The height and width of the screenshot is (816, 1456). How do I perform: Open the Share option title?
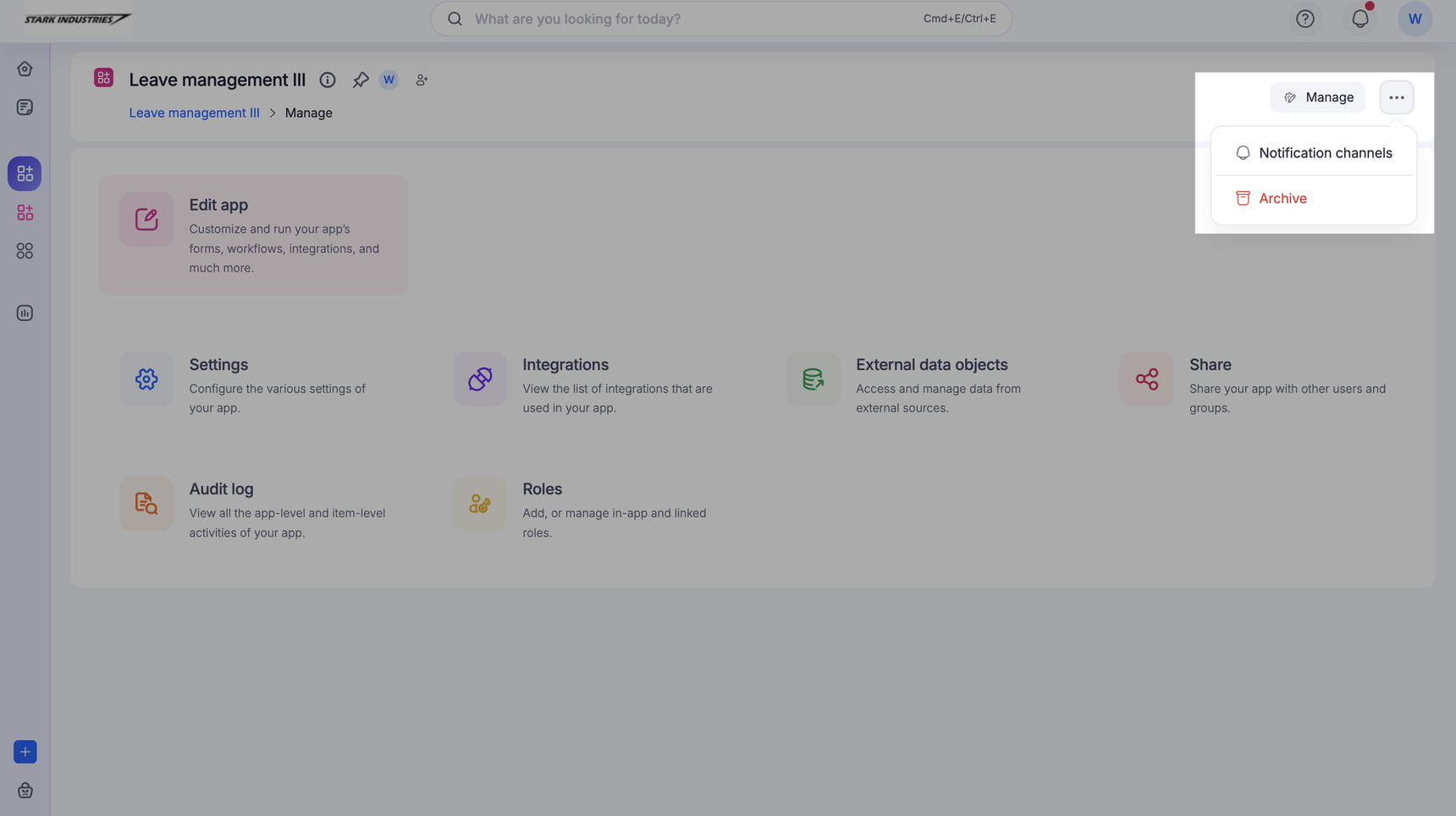coord(1211,365)
